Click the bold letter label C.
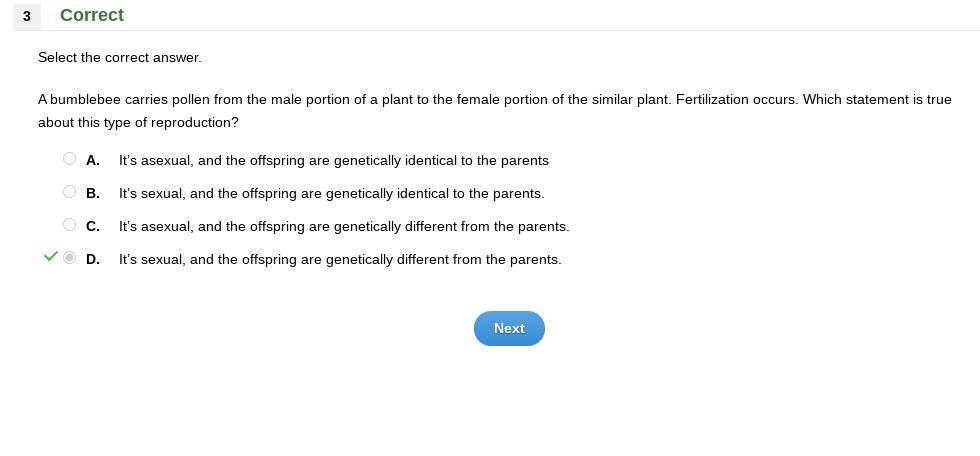980x456 pixels. 93,226
